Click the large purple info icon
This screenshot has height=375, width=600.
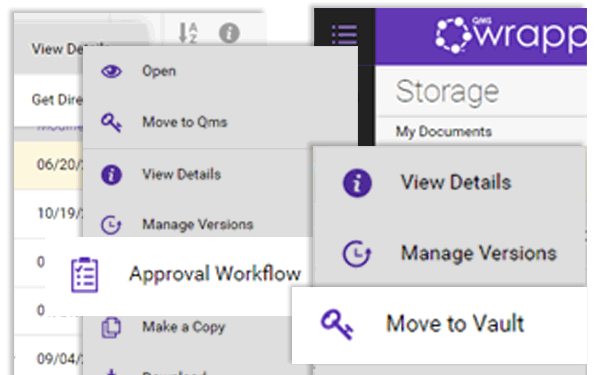pyautogui.click(x=357, y=183)
